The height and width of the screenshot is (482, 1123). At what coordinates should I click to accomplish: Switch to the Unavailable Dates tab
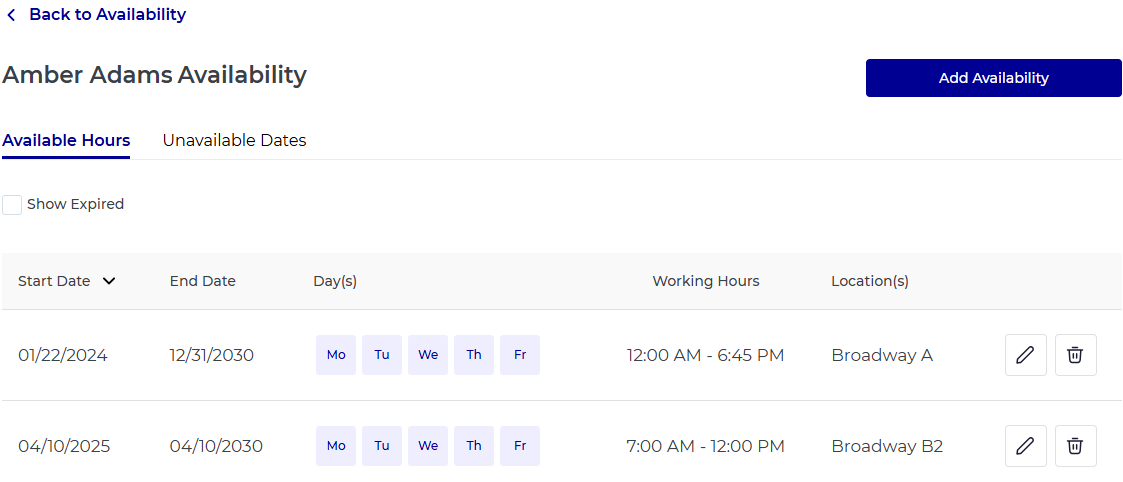(x=234, y=140)
